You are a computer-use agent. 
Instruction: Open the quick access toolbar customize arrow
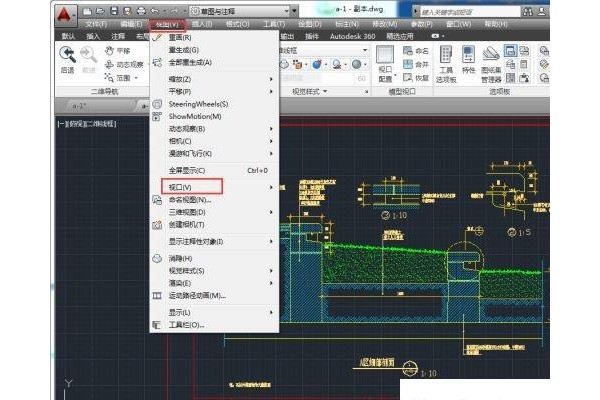295,11
